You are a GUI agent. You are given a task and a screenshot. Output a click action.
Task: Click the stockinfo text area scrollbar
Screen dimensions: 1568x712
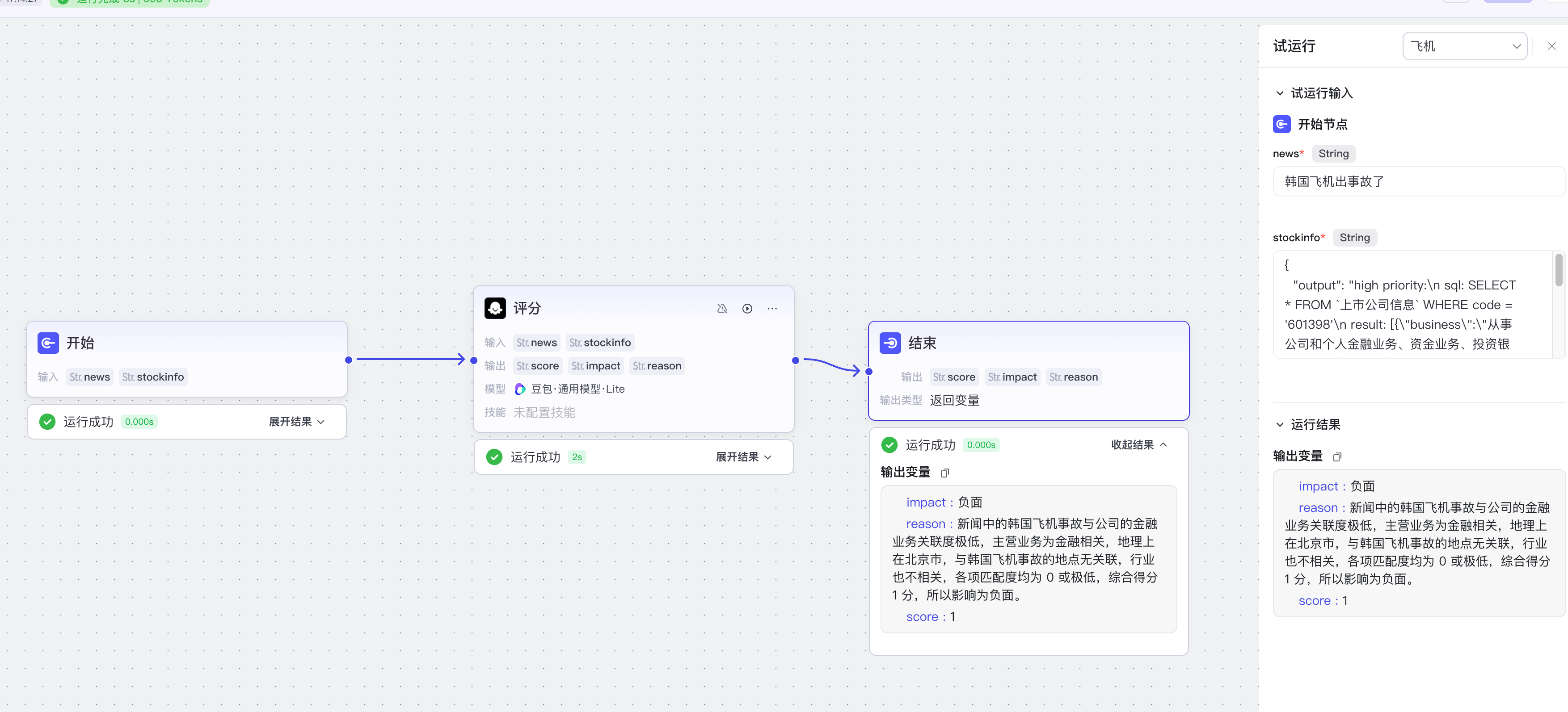click(1558, 271)
